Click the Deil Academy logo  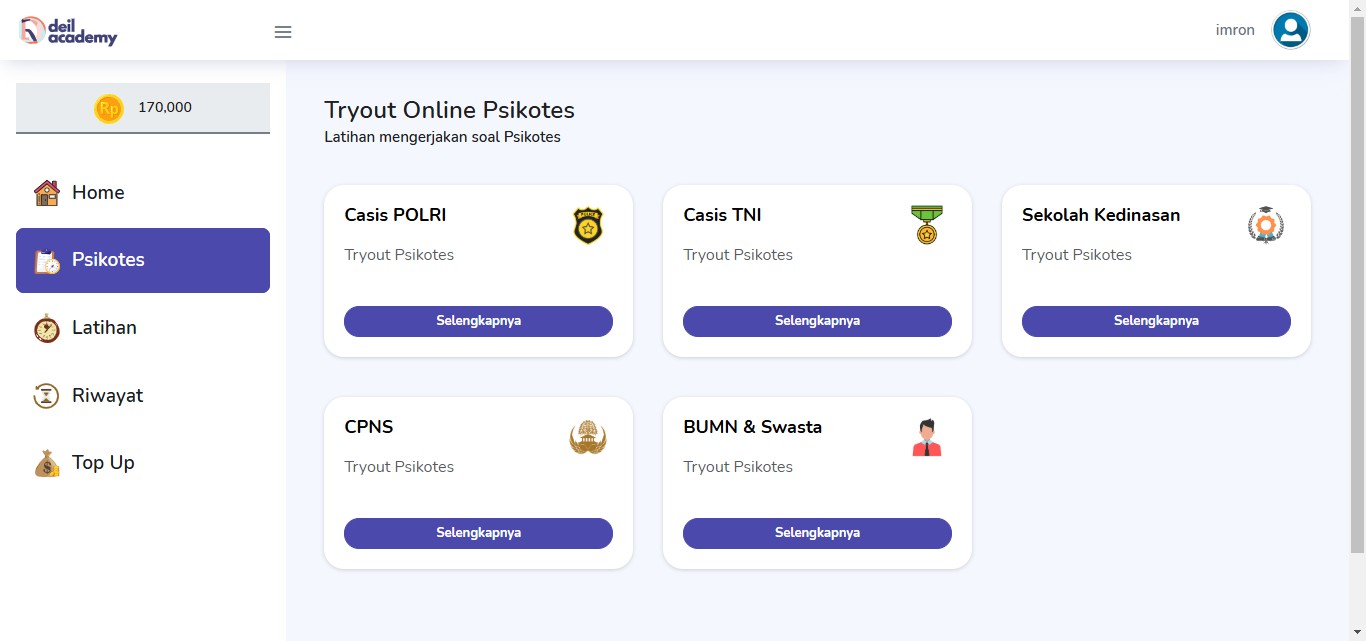[69, 31]
